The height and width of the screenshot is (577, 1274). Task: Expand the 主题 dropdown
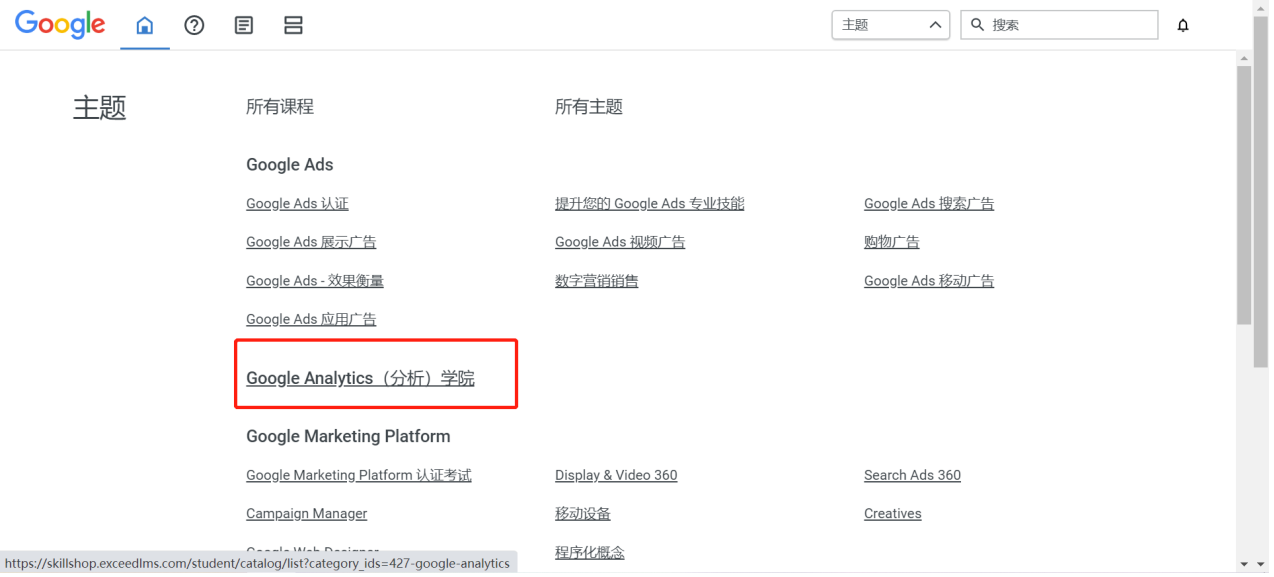(x=891, y=25)
